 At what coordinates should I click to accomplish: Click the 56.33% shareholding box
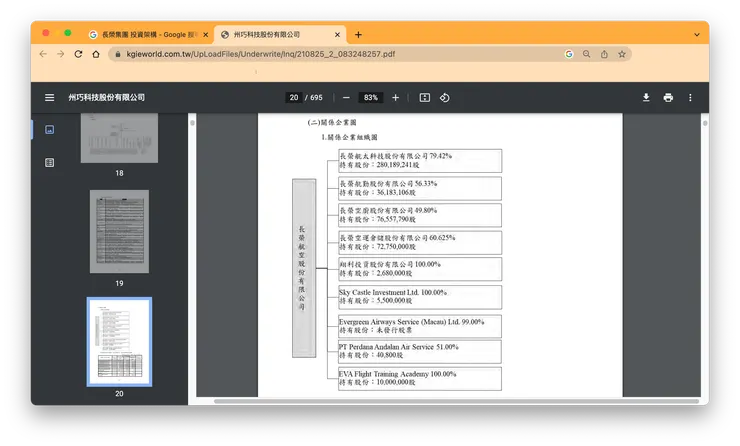pyautogui.click(x=420, y=188)
